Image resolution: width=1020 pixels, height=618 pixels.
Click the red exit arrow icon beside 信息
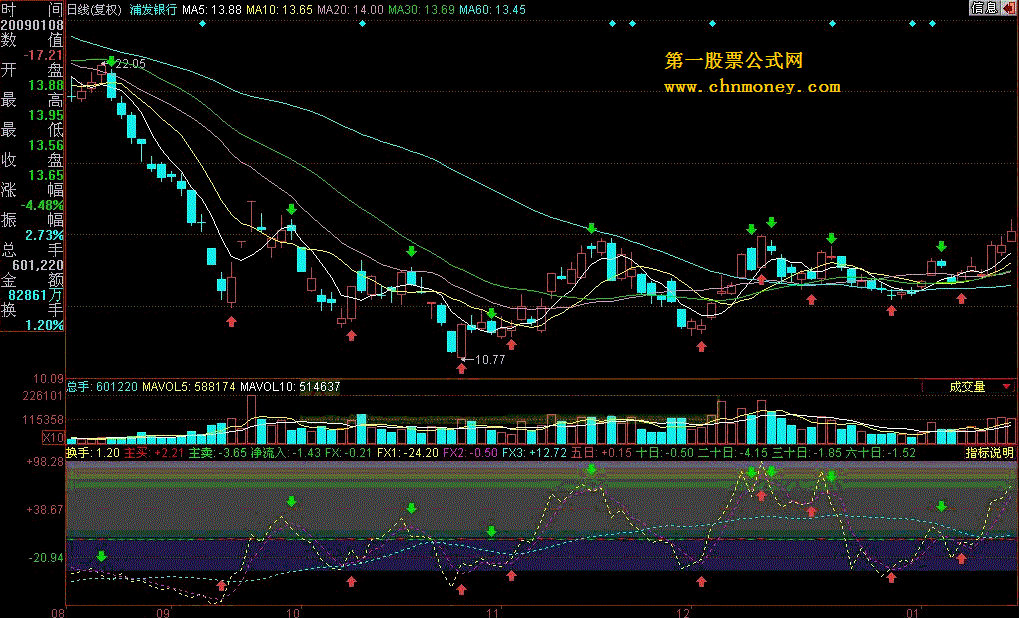click(x=1008, y=8)
